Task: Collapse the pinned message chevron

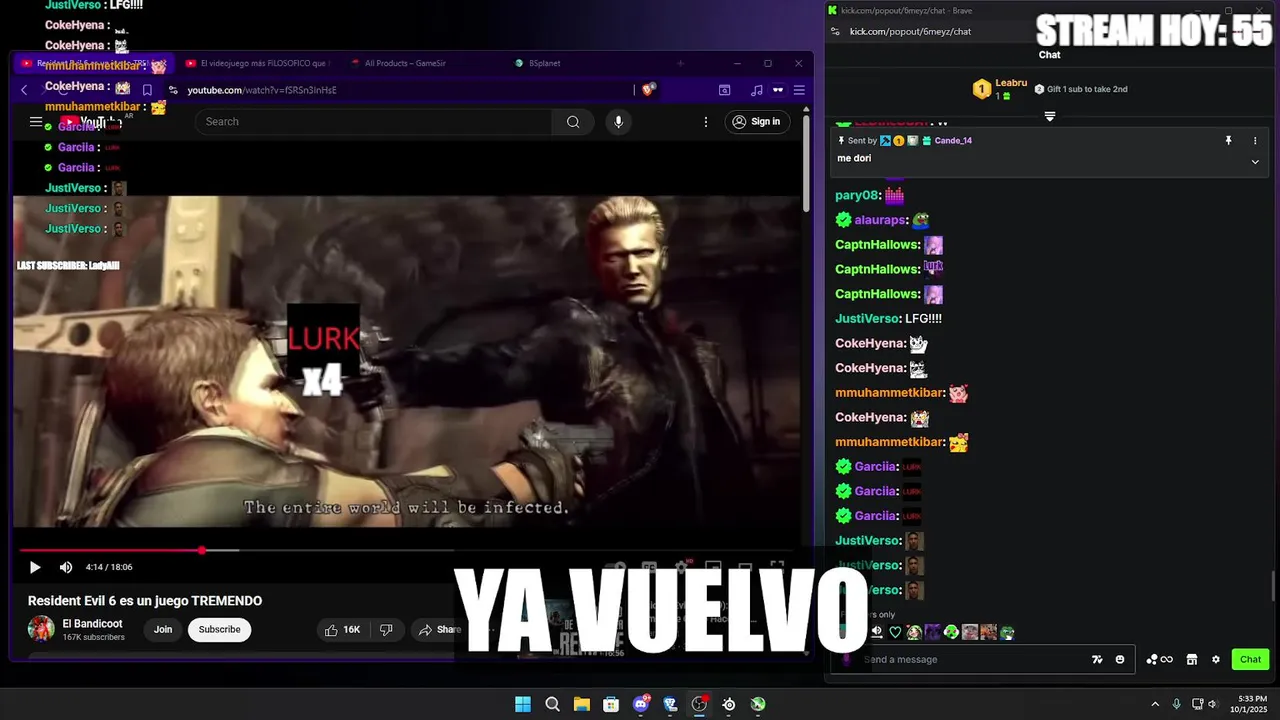Action: [1255, 162]
